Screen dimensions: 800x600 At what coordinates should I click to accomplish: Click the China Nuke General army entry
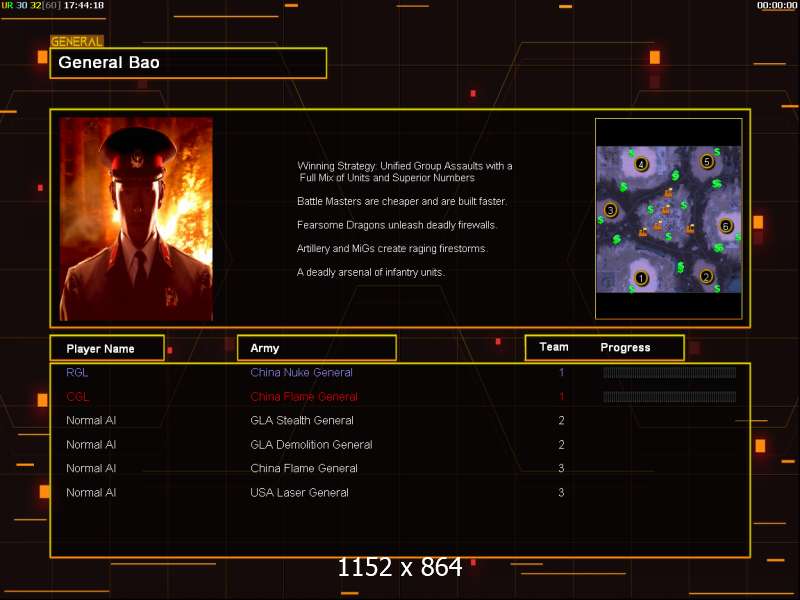[302, 372]
